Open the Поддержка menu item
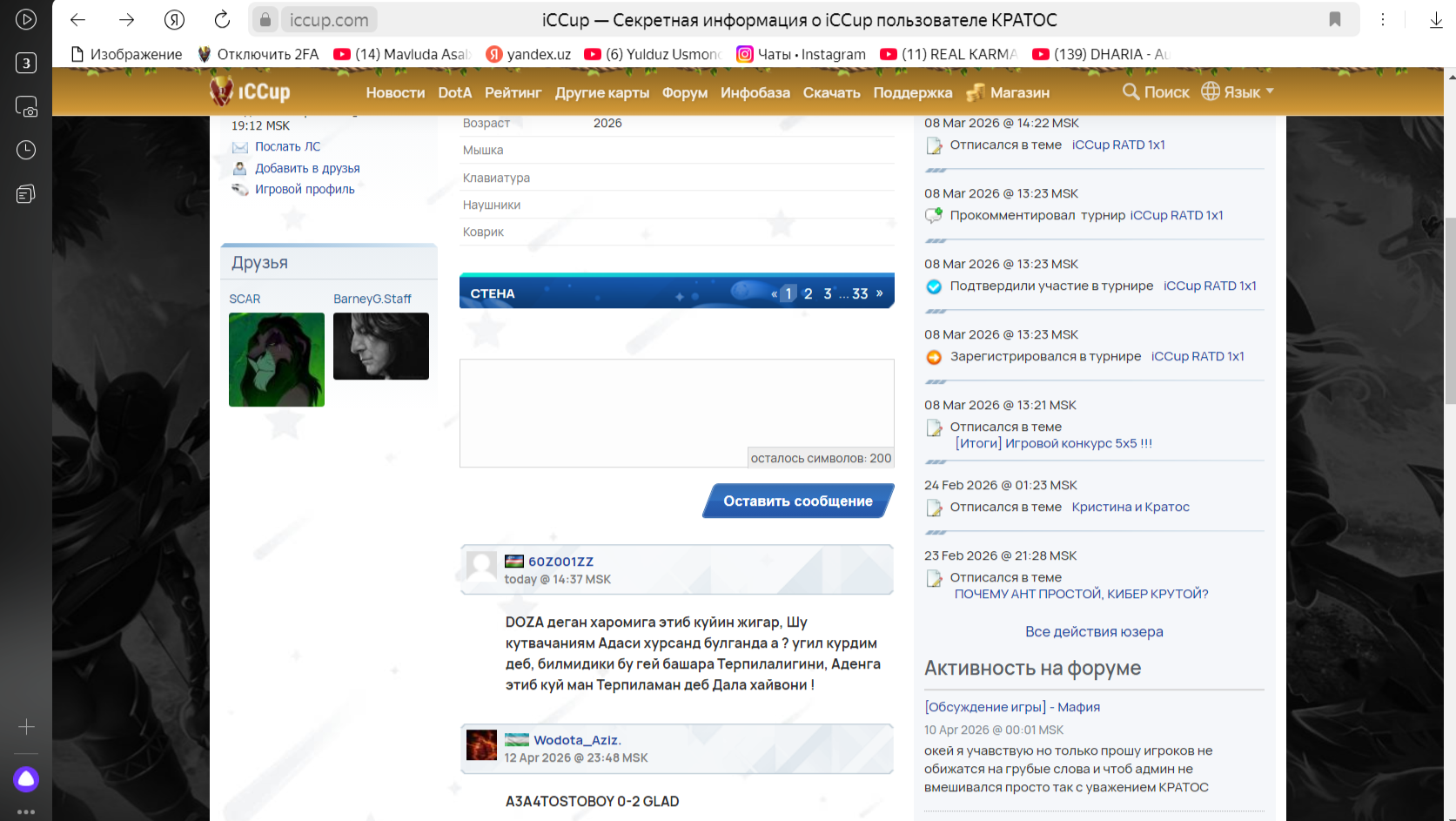 click(913, 92)
